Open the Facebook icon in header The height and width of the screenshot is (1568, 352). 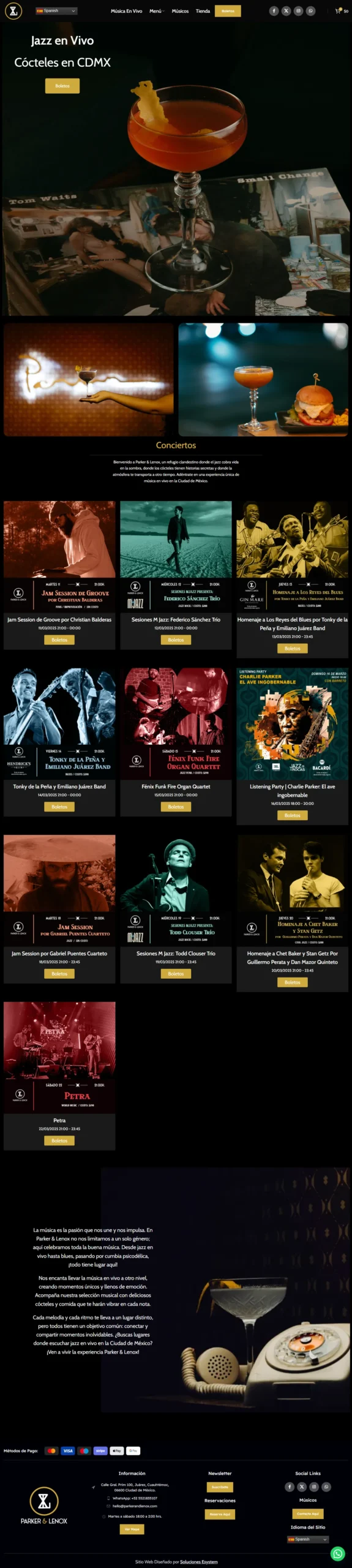click(274, 11)
